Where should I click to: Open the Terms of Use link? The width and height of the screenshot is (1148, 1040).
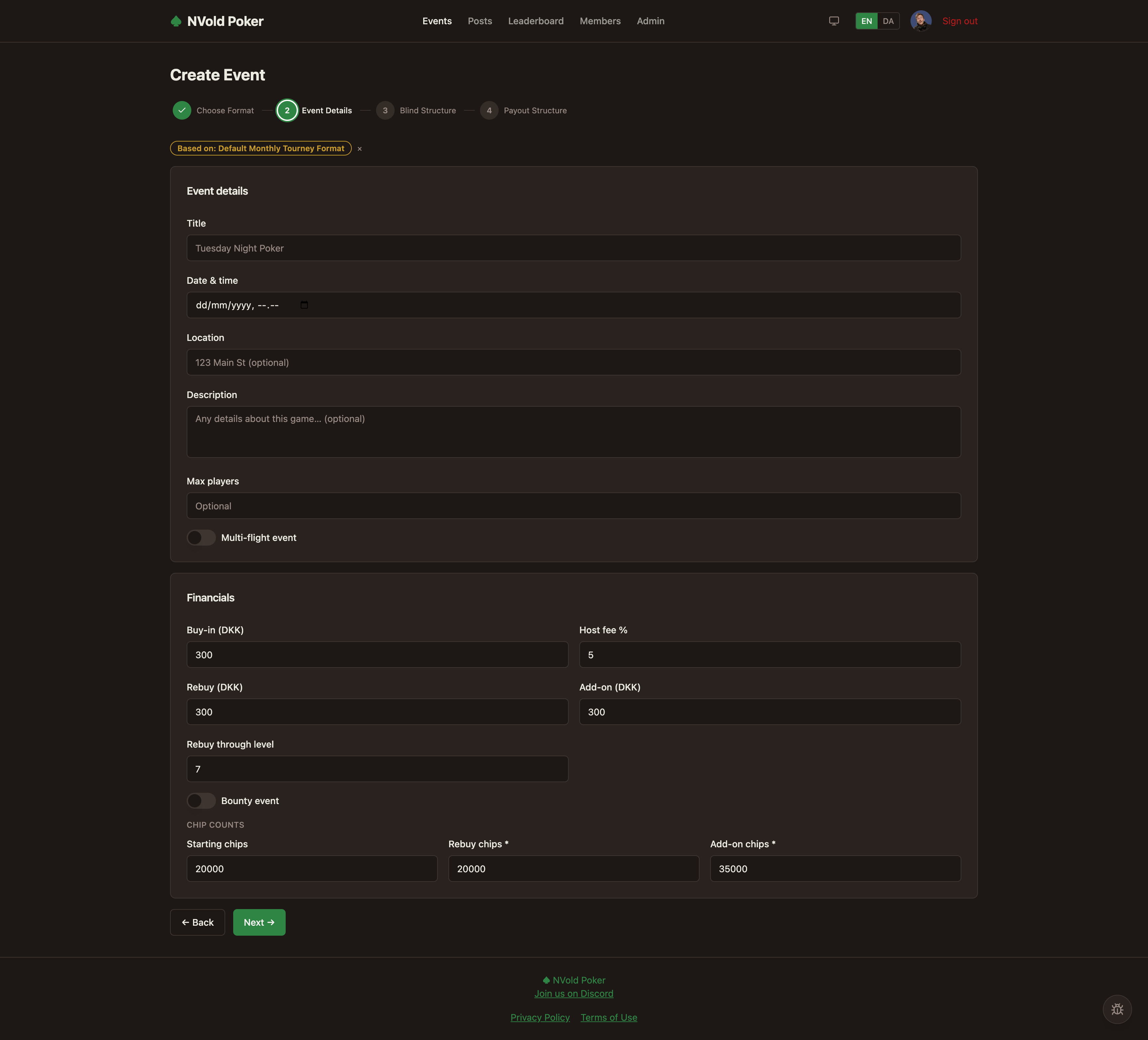pyautogui.click(x=609, y=1017)
